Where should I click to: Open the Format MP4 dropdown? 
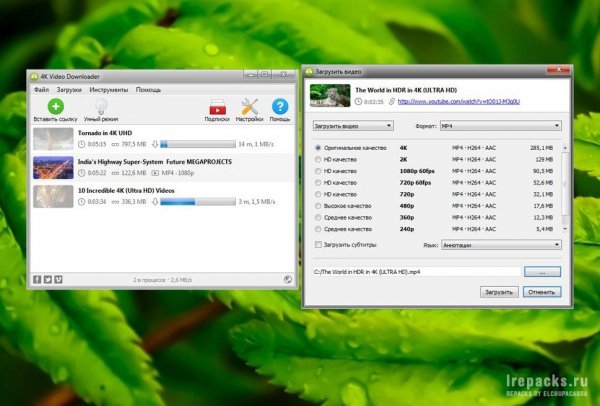click(x=501, y=126)
